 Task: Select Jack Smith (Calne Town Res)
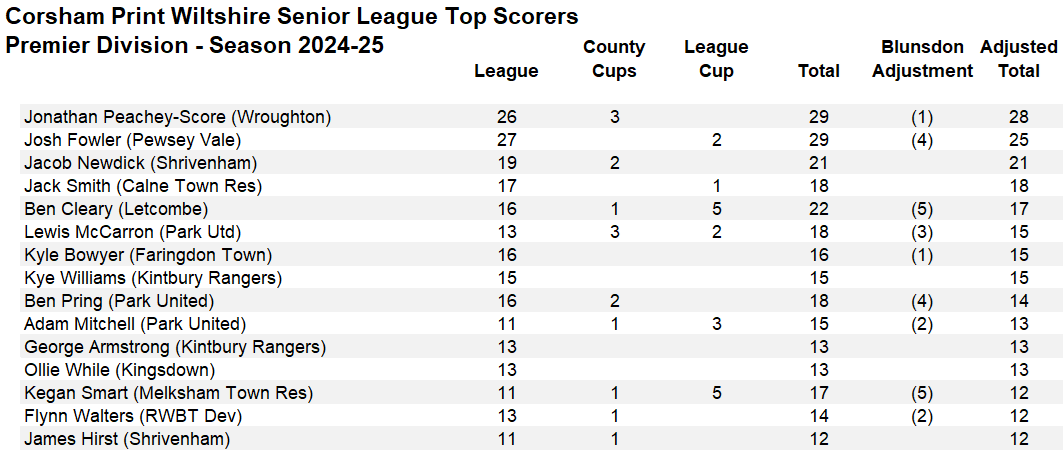pyautogui.click(x=143, y=186)
